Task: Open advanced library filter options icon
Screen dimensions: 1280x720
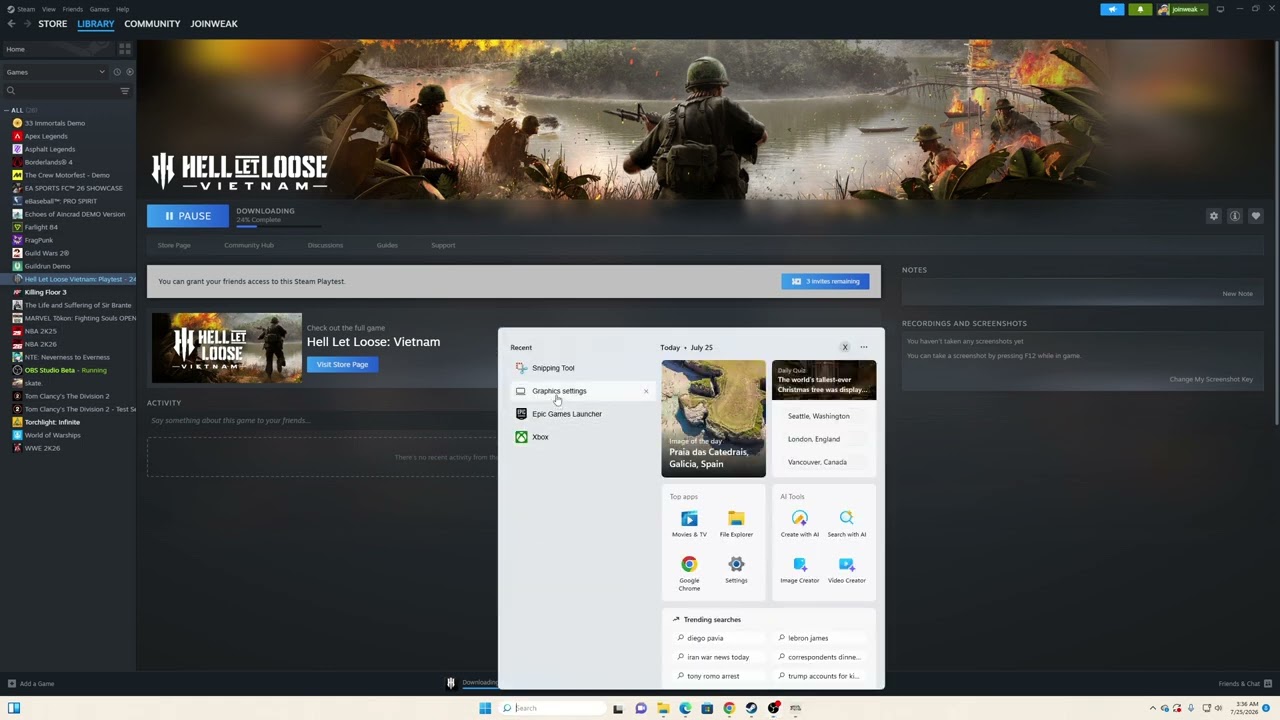Action: click(x=125, y=91)
